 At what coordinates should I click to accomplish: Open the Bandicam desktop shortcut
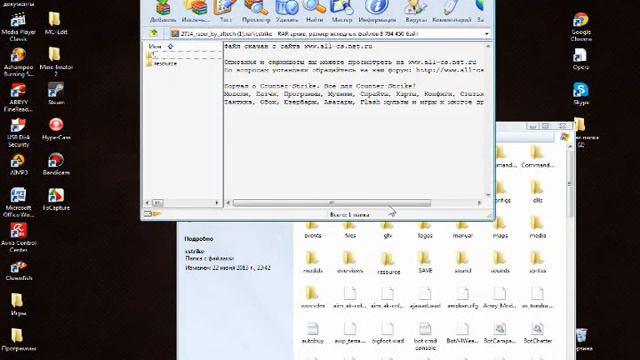click(x=56, y=164)
